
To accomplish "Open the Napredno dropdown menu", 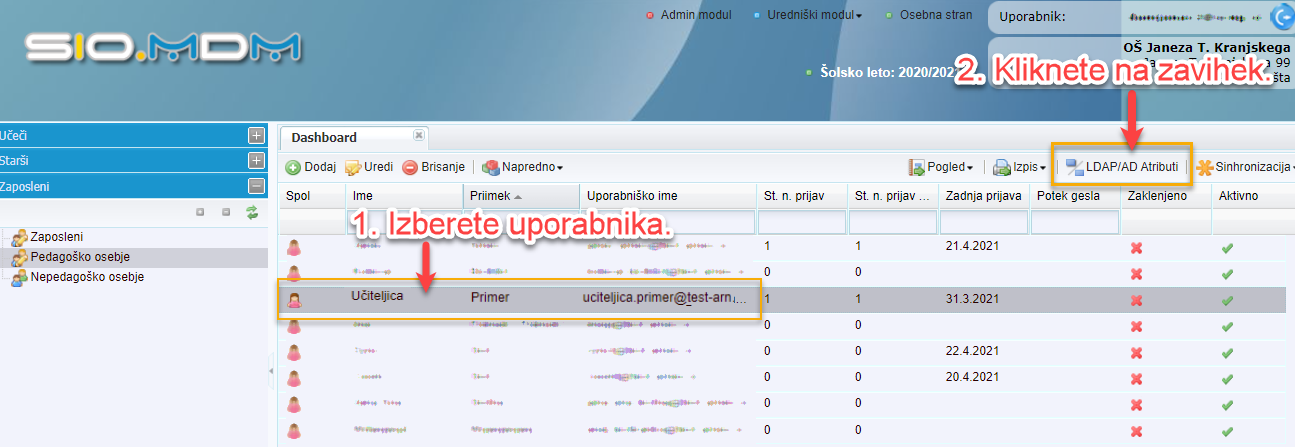I will [x=523, y=167].
